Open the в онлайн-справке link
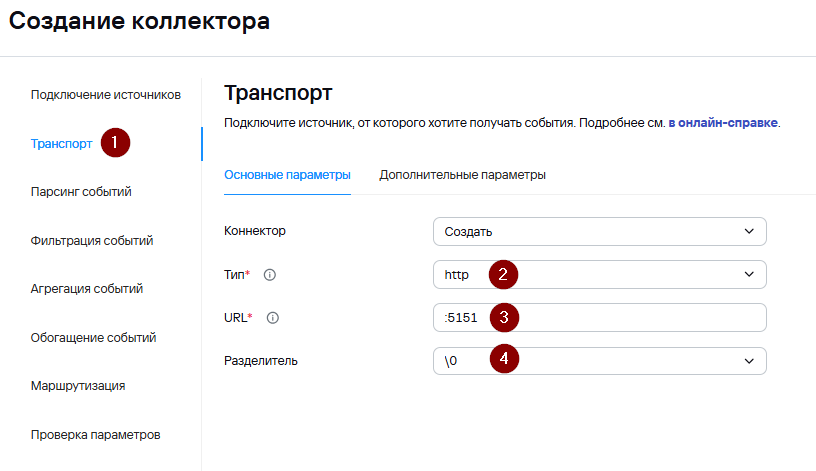This screenshot has width=816, height=471. pyautogui.click(x=722, y=123)
